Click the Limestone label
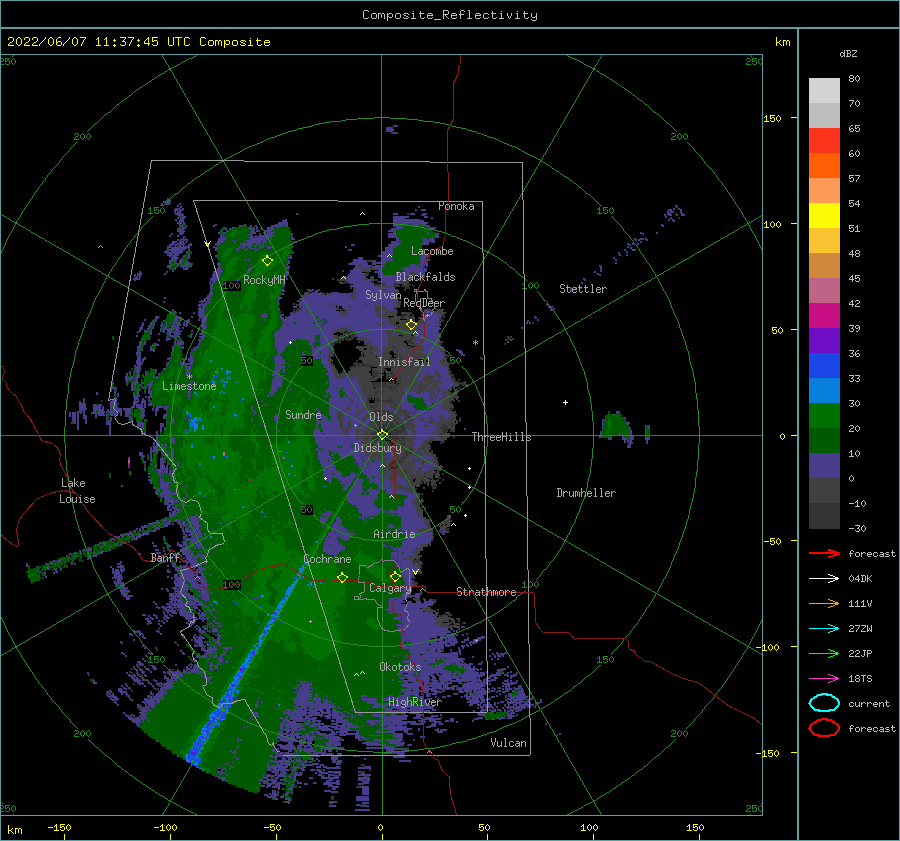 [x=189, y=386]
